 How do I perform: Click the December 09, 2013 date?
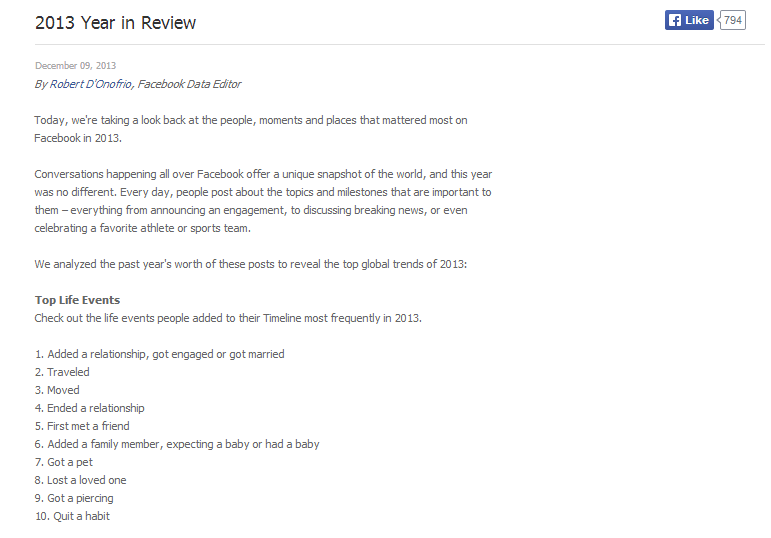[75, 65]
